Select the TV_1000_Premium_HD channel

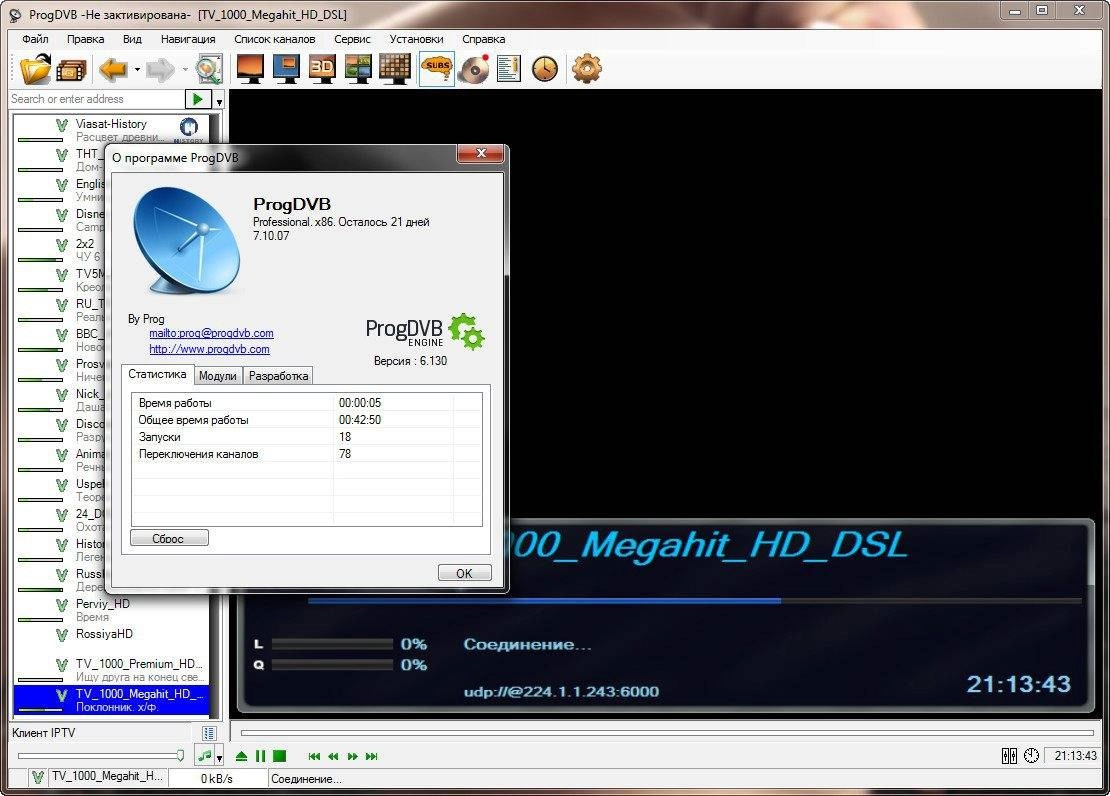click(x=111, y=670)
